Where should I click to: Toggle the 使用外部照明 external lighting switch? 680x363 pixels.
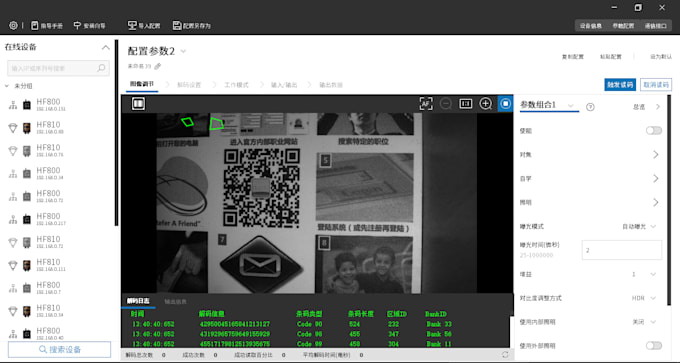pos(654,346)
